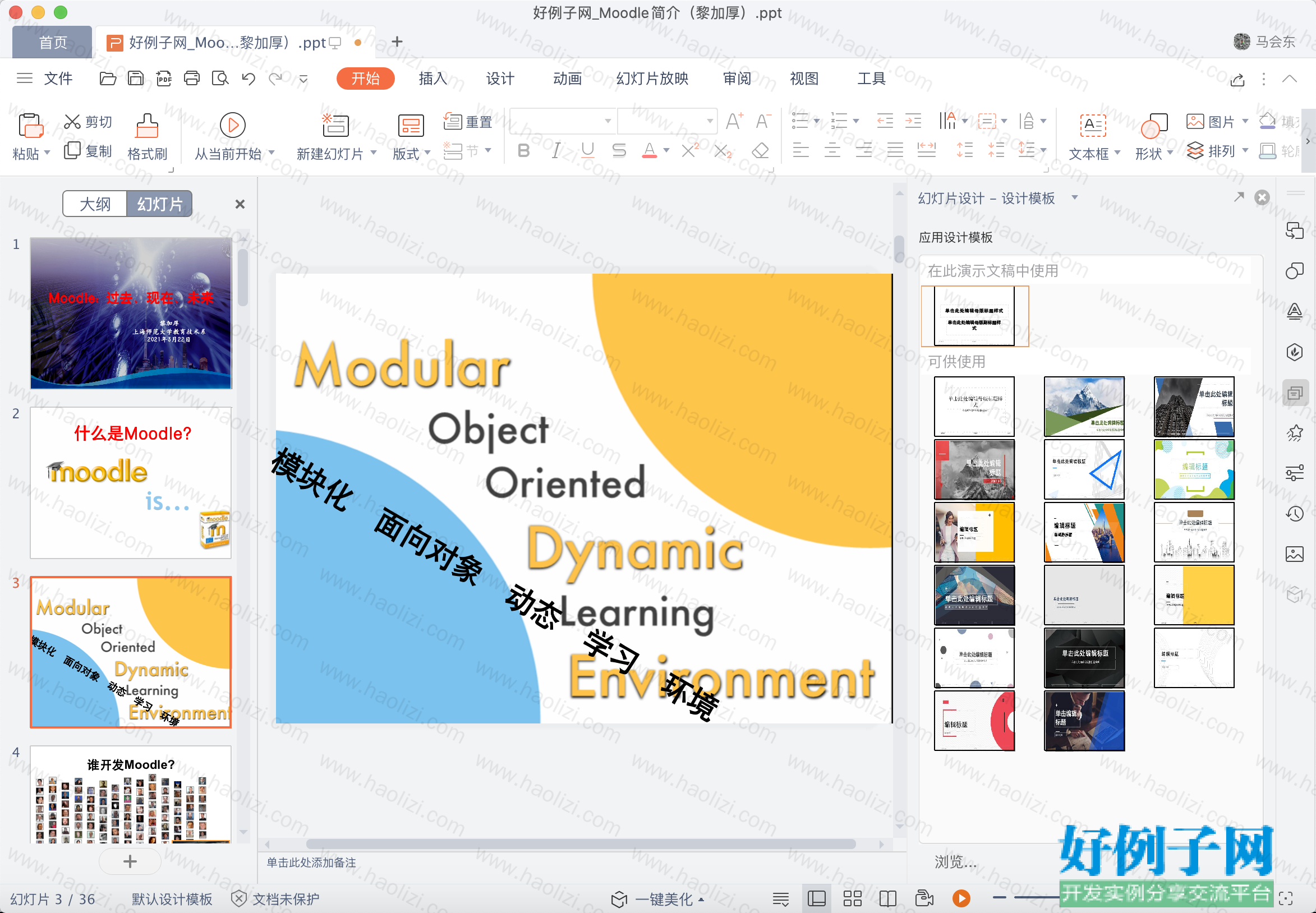Toggle left text alignment
1316x913 pixels.
(800, 150)
